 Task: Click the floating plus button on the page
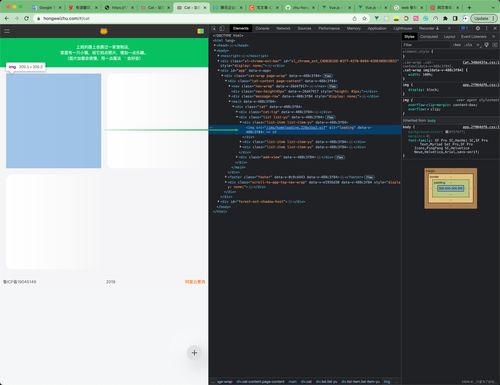click(194, 353)
